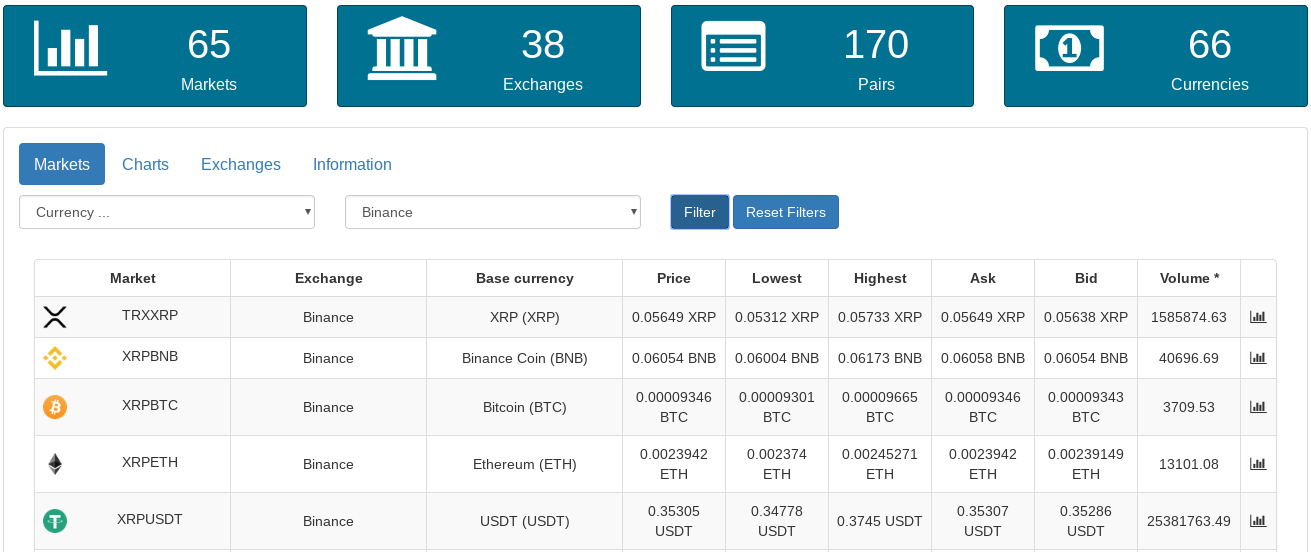Click the Market column header
The width and height of the screenshot is (1311, 552).
click(x=133, y=278)
